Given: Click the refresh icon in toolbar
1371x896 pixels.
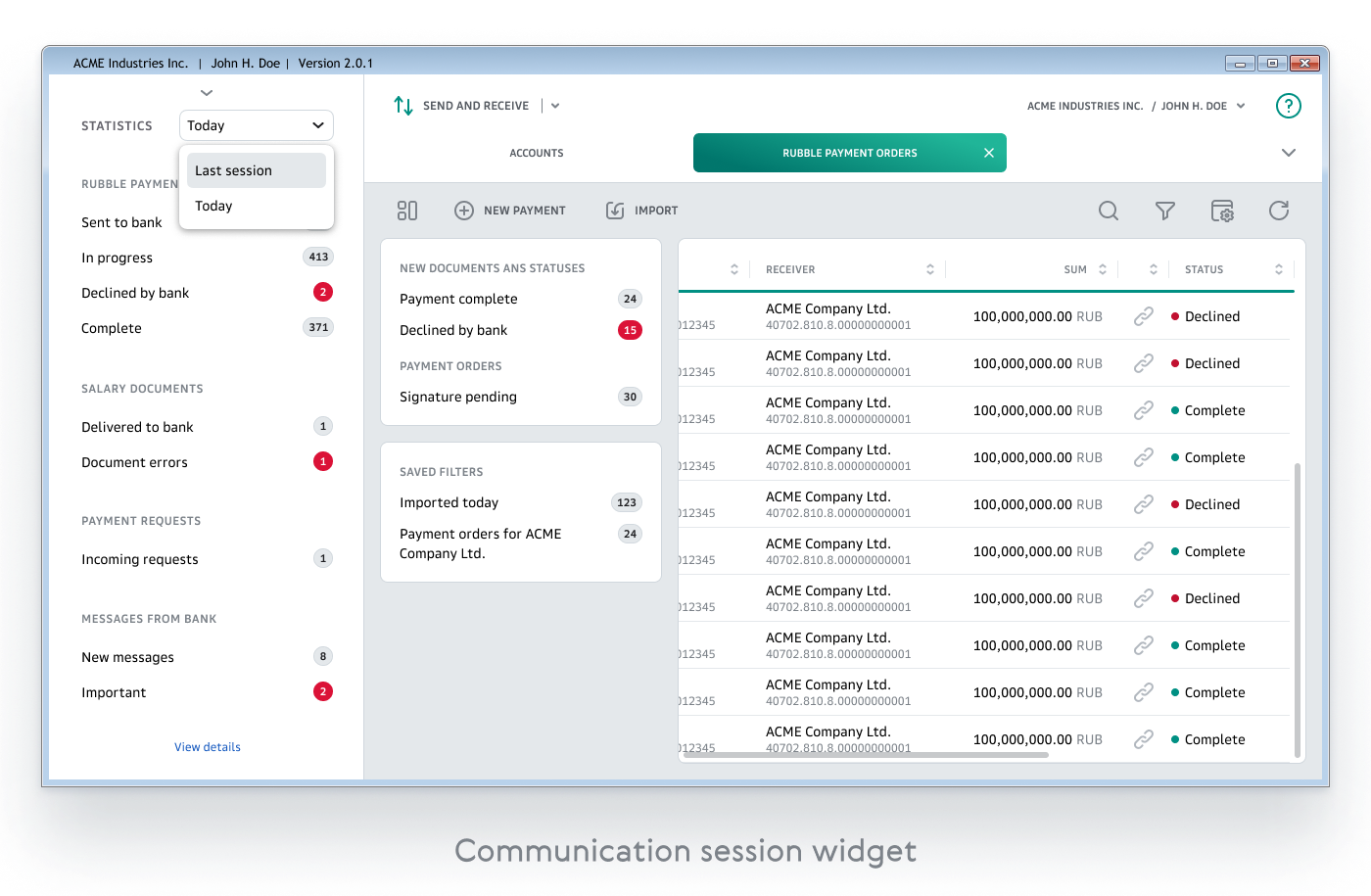Looking at the screenshot, I should 1278,211.
